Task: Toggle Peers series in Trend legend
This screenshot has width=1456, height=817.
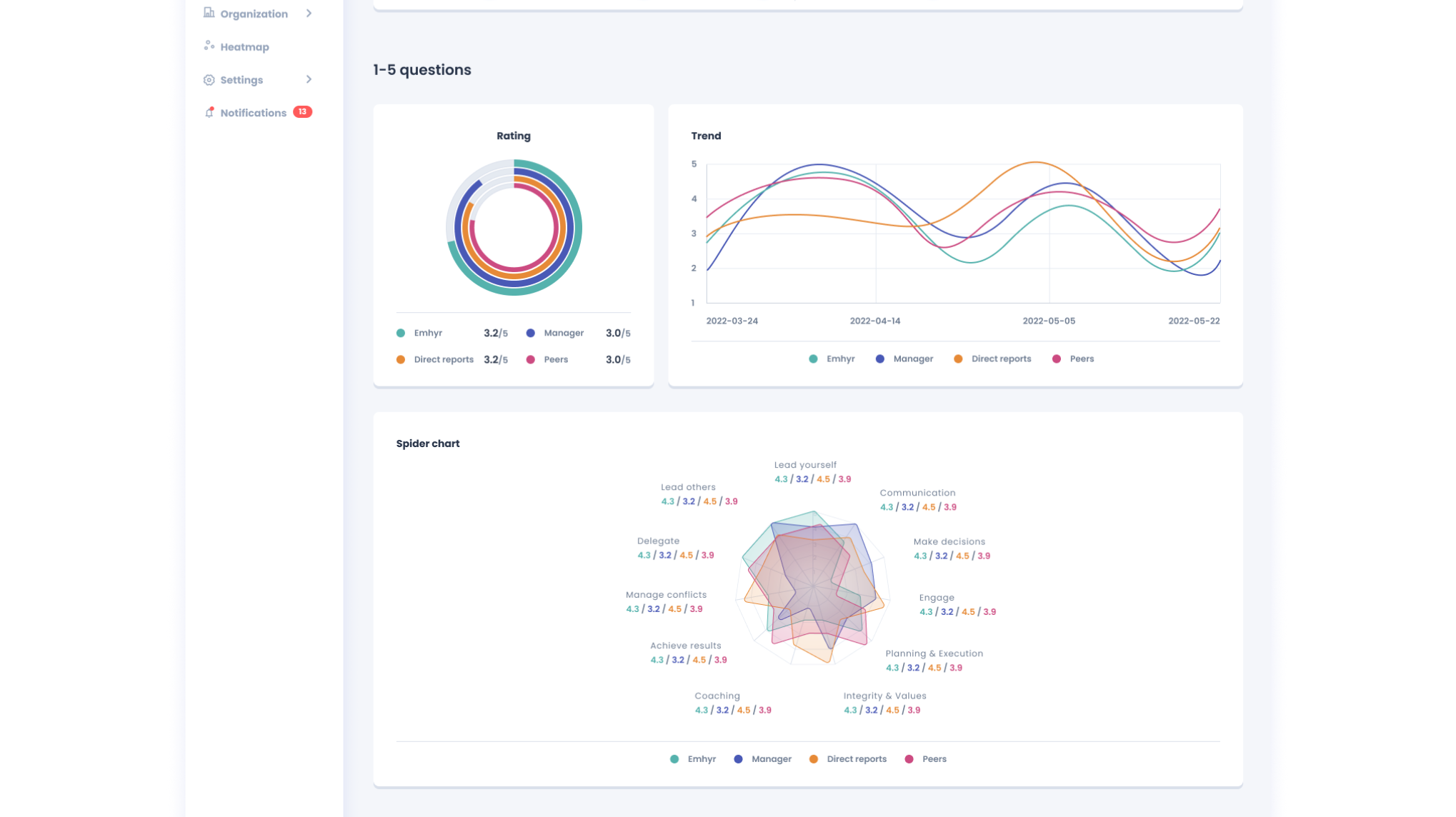Action: pyautogui.click(x=1073, y=359)
